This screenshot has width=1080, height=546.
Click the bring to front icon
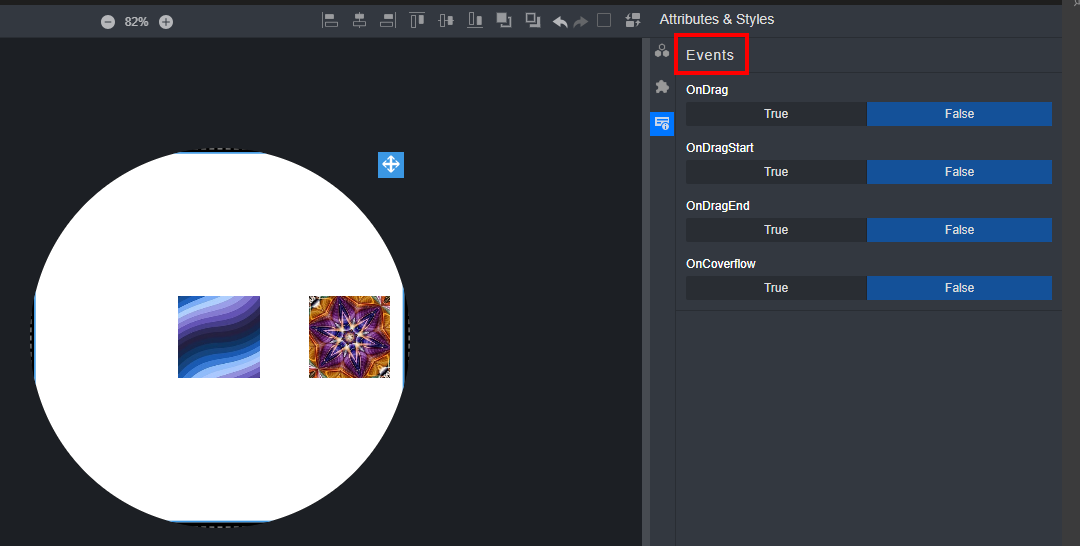504,20
